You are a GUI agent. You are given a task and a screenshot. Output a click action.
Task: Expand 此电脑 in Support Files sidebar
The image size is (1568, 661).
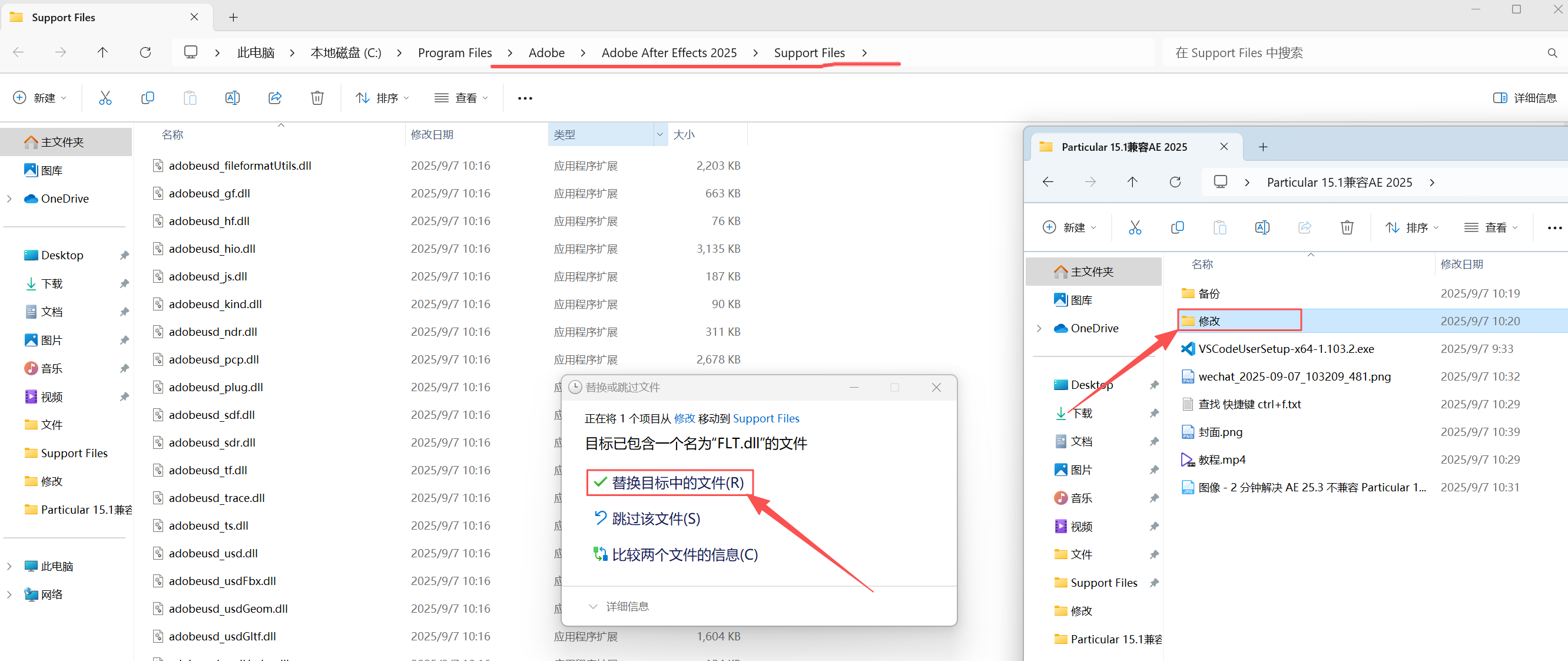[10, 566]
